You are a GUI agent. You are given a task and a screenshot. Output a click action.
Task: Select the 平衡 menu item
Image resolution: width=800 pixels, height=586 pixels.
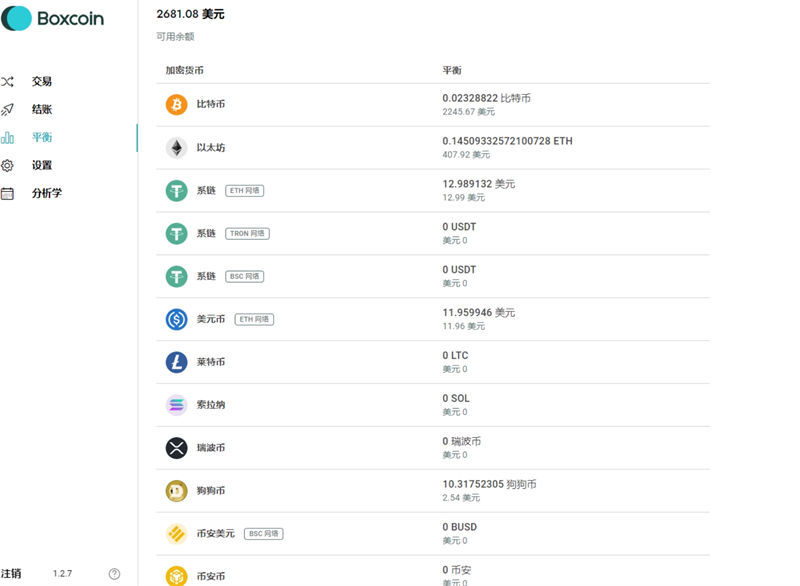(x=42, y=137)
